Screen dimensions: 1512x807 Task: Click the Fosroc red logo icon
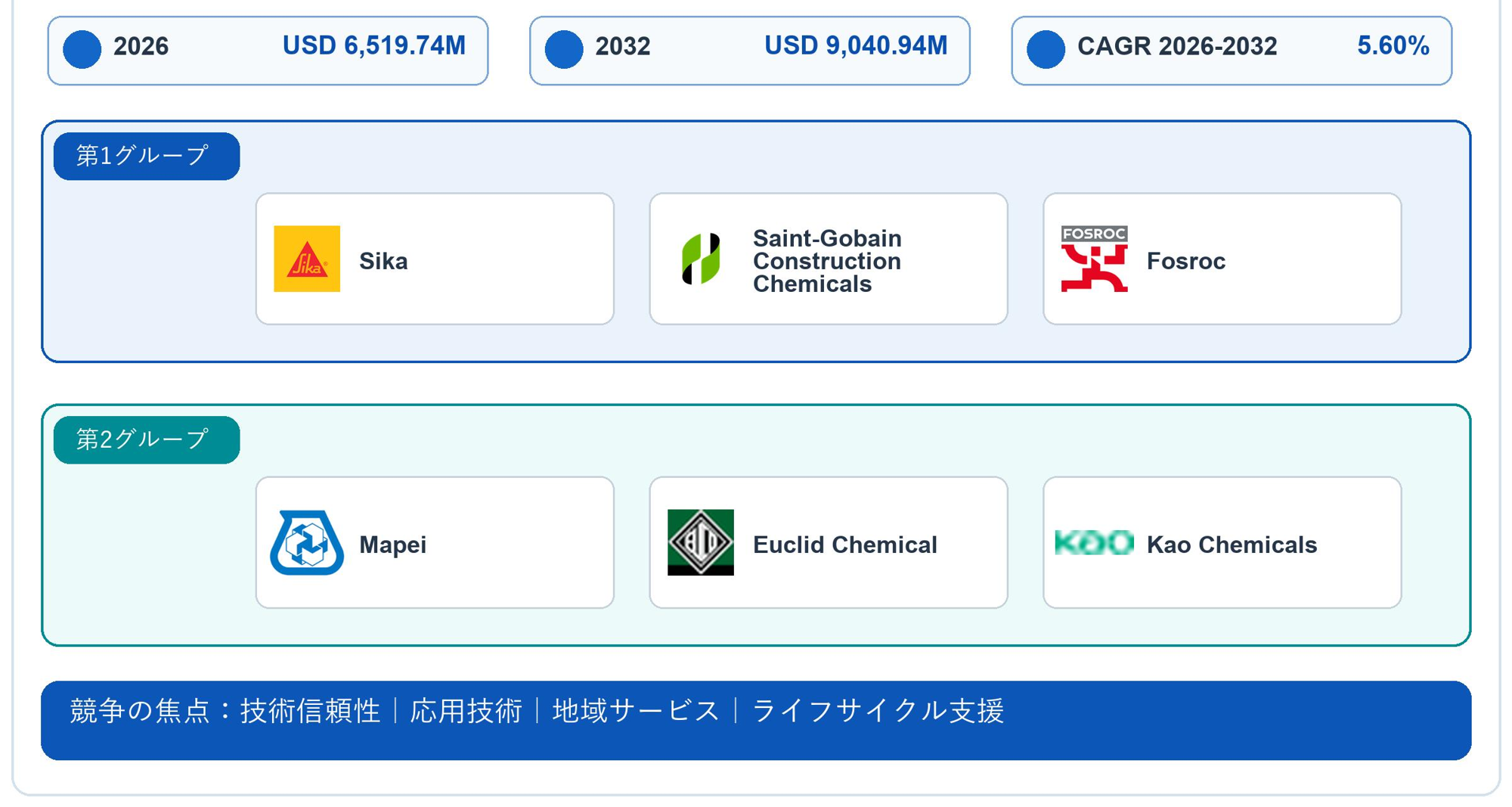pyautogui.click(x=1094, y=259)
